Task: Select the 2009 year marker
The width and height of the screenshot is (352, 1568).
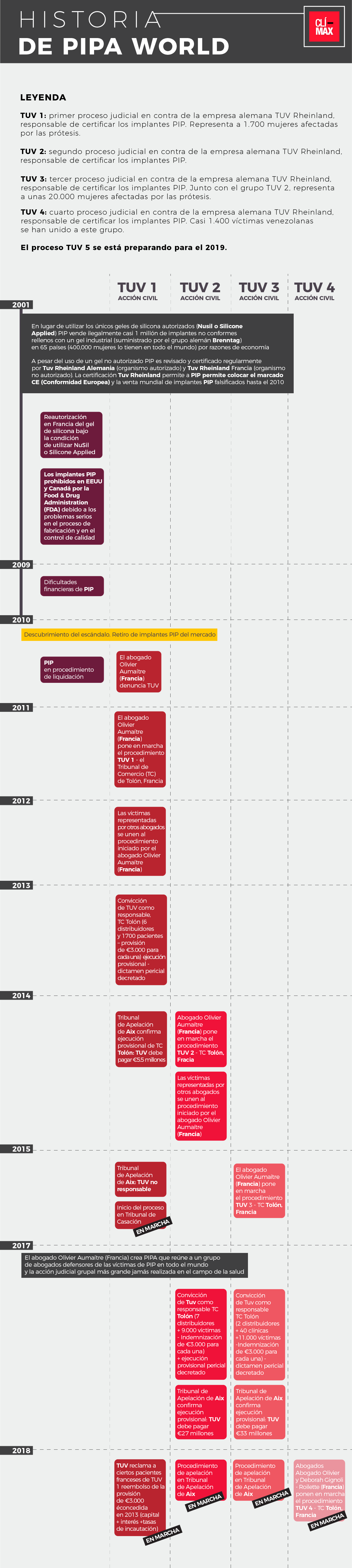Action: pos(16,565)
